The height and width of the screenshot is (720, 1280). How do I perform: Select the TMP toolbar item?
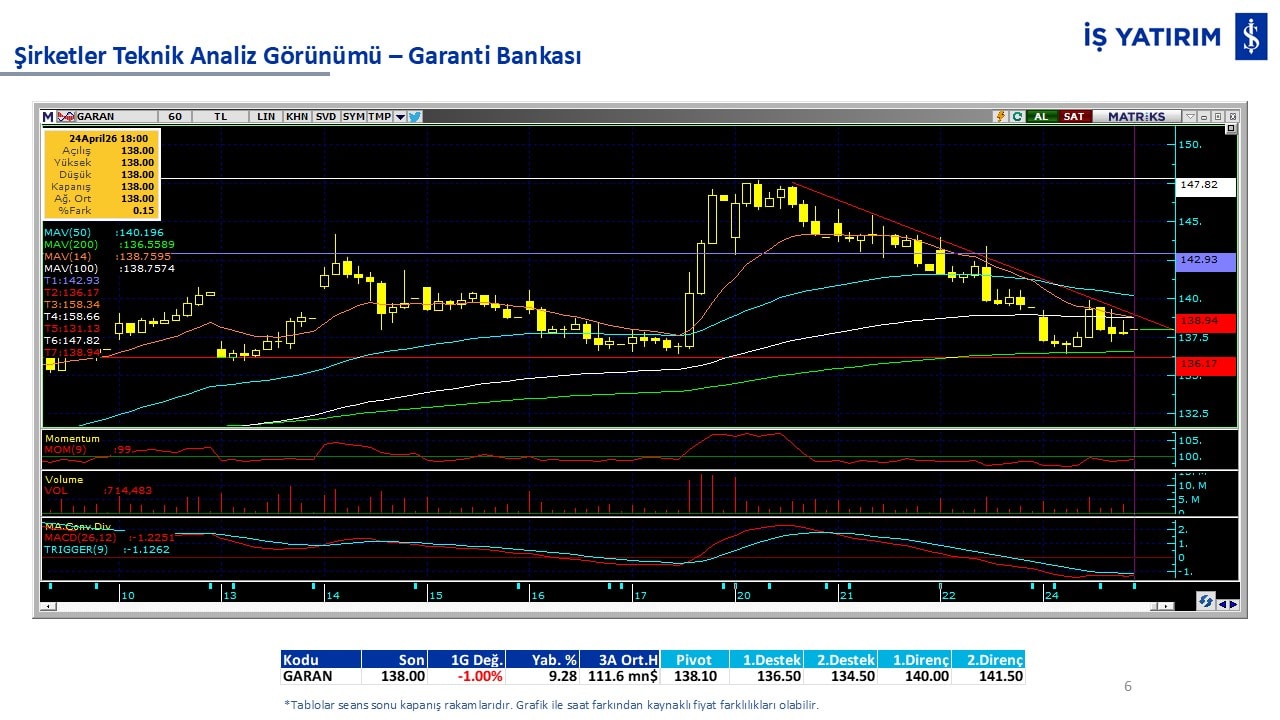379,116
